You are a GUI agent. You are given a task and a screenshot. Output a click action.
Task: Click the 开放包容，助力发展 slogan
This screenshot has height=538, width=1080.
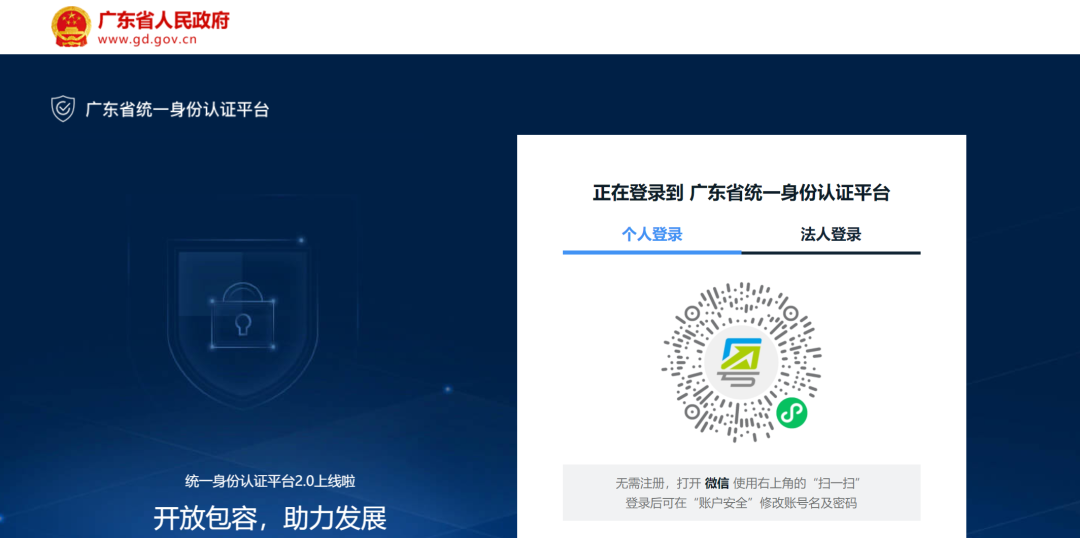pos(270,518)
